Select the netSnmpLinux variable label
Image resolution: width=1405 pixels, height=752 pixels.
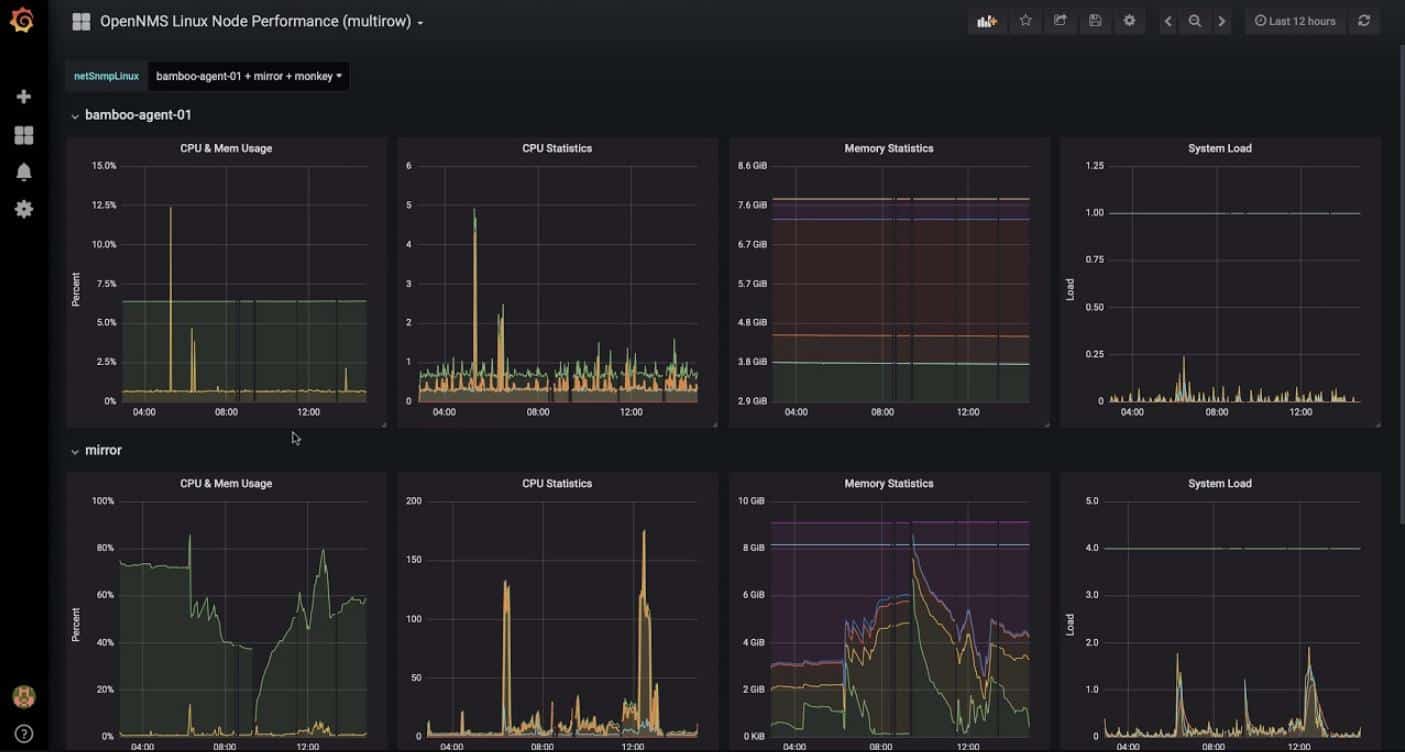coord(104,75)
